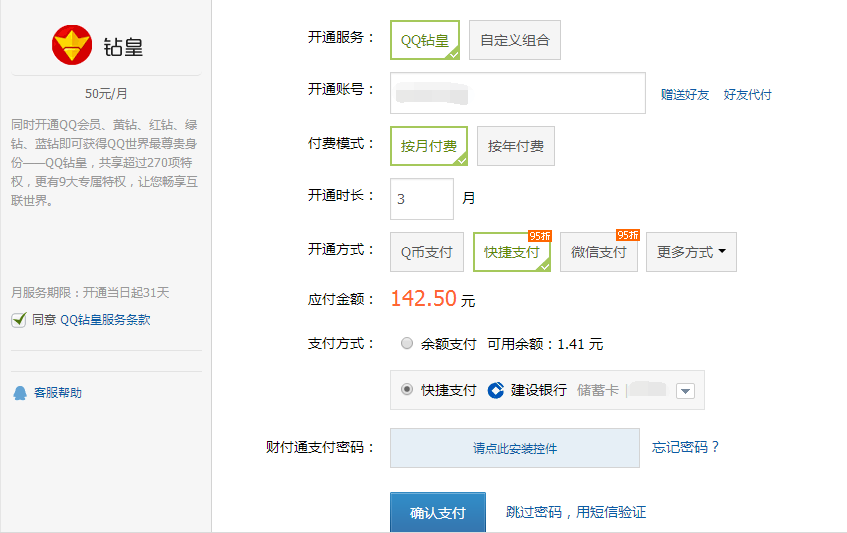Pick Q币支付 as the opening method
847x533 pixels.
427,252
